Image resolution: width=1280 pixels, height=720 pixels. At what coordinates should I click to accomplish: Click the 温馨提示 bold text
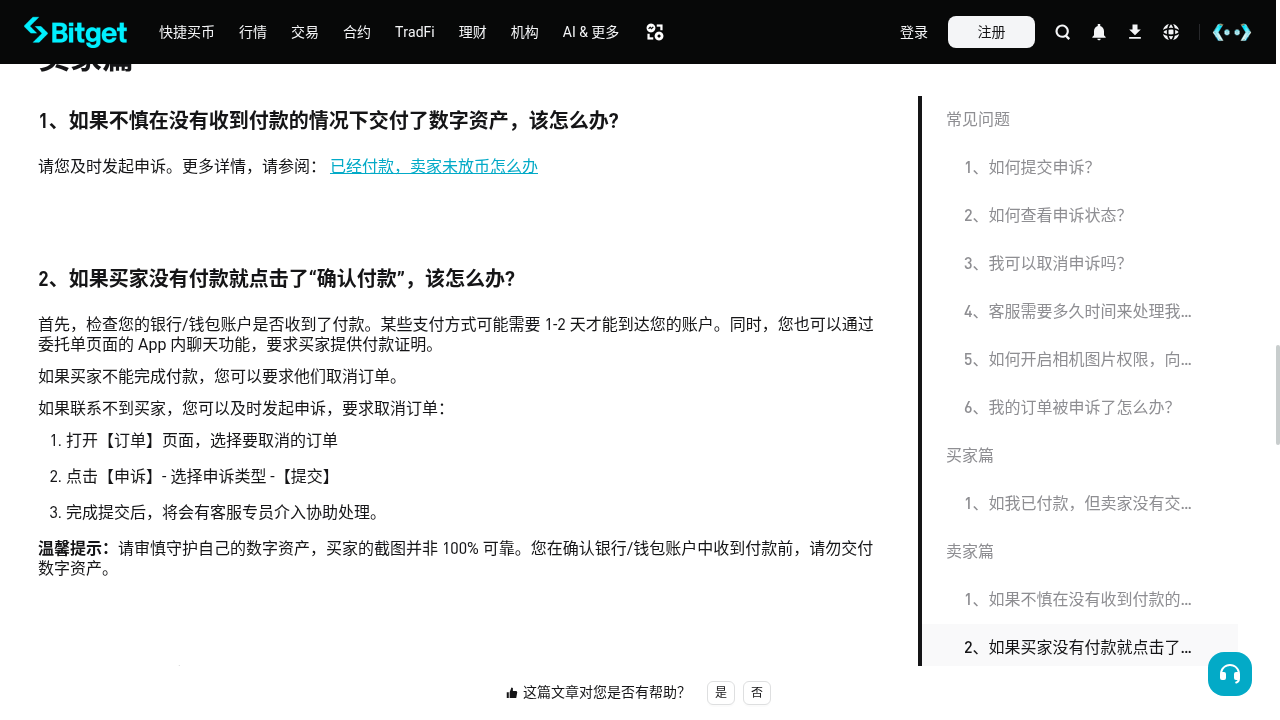point(74,548)
